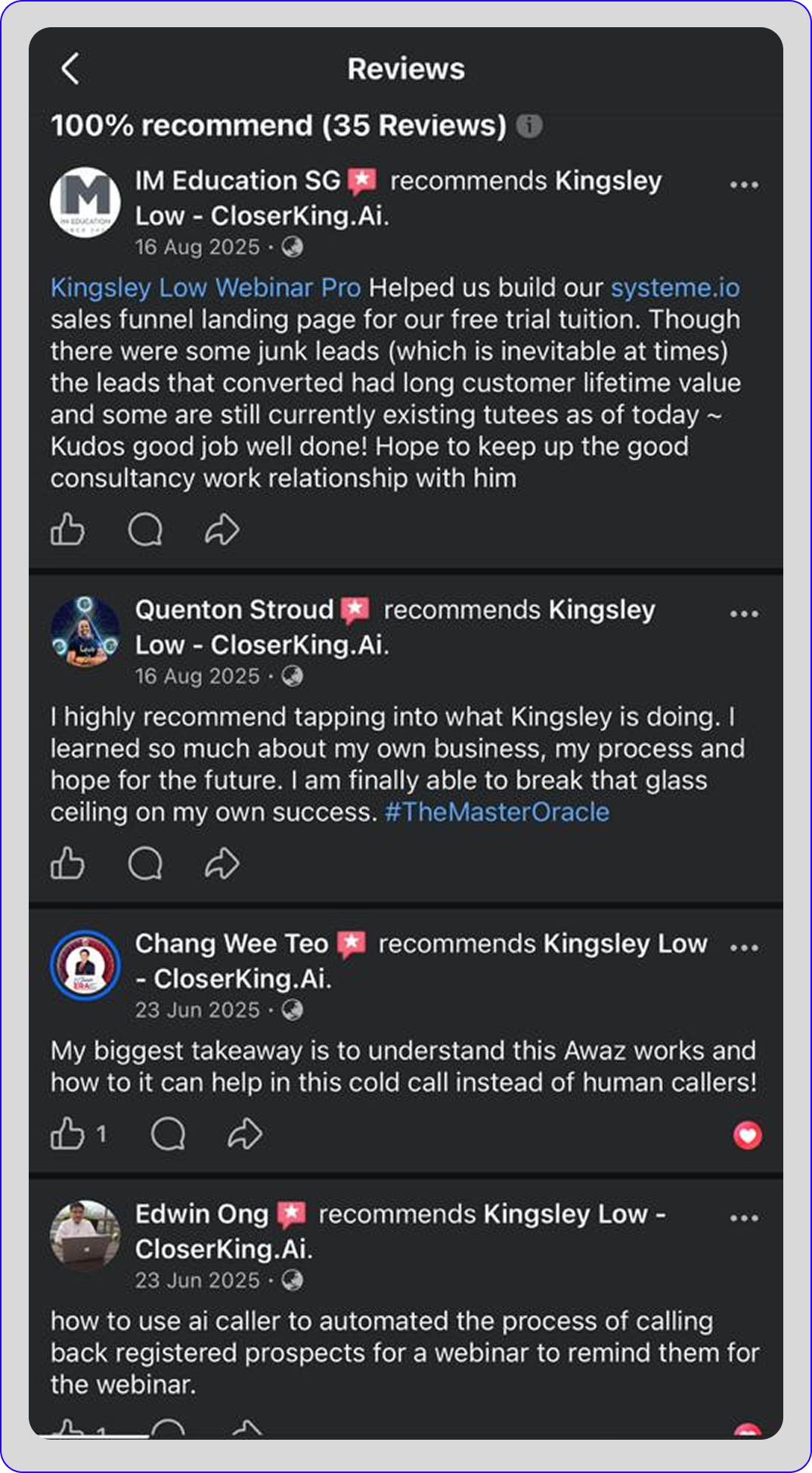Open the systeme.io link

coord(675,288)
